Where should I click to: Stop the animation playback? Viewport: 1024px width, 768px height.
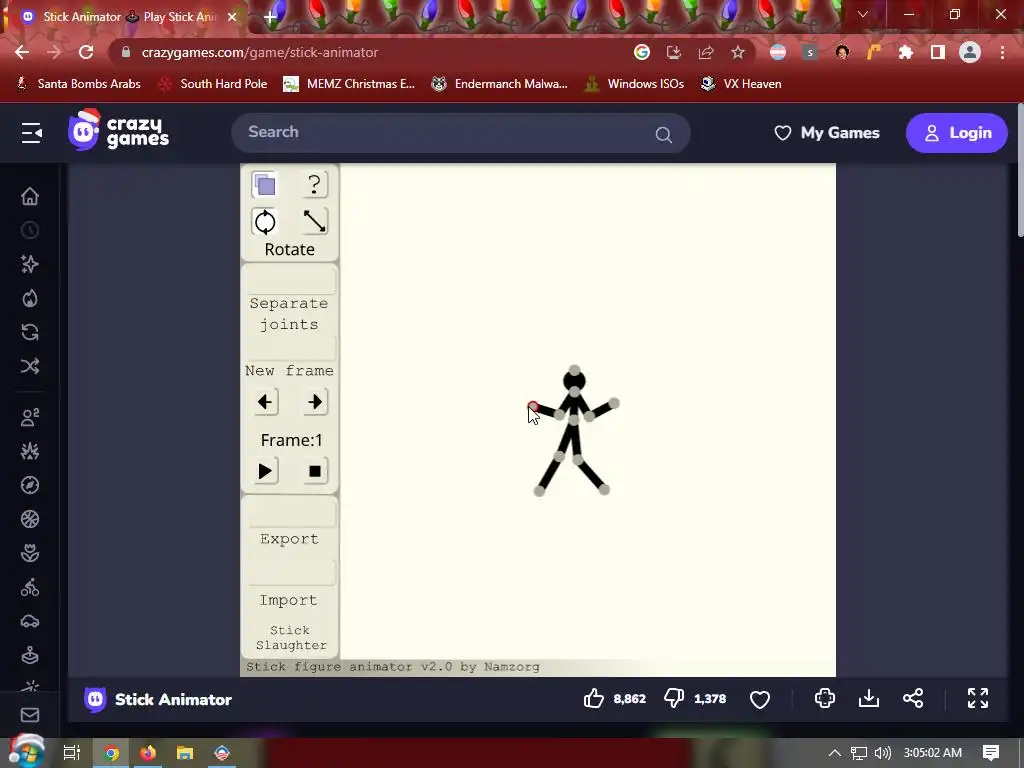315,471
